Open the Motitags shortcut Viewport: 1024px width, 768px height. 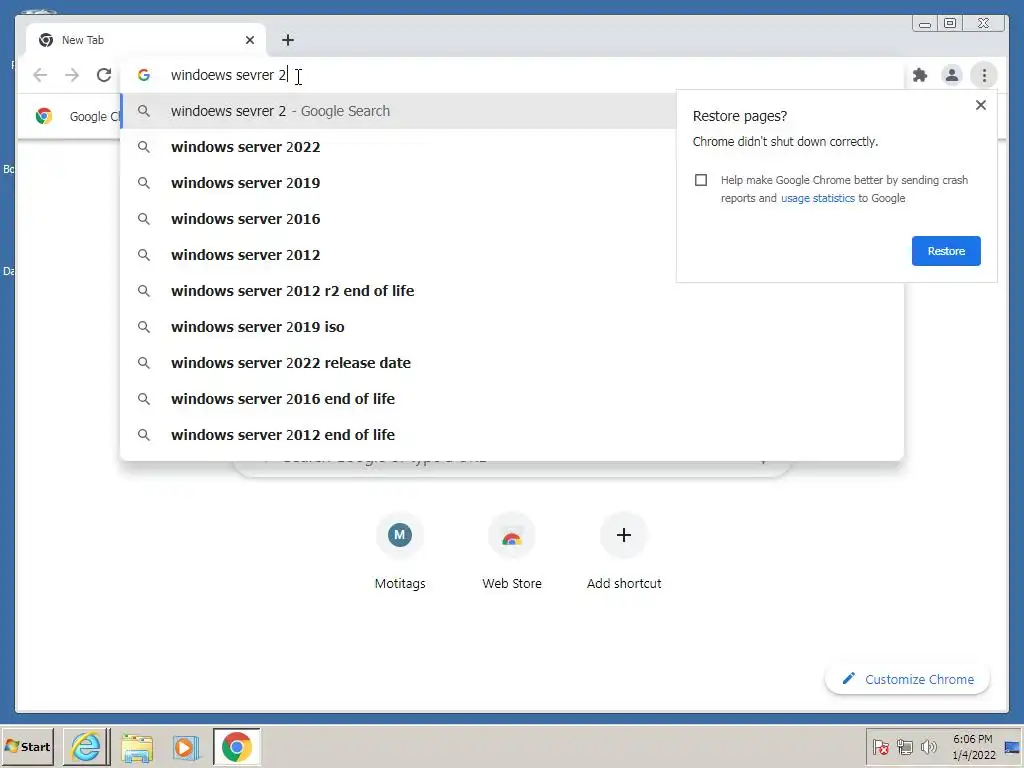pyautogui.click(x=400, y=551)
